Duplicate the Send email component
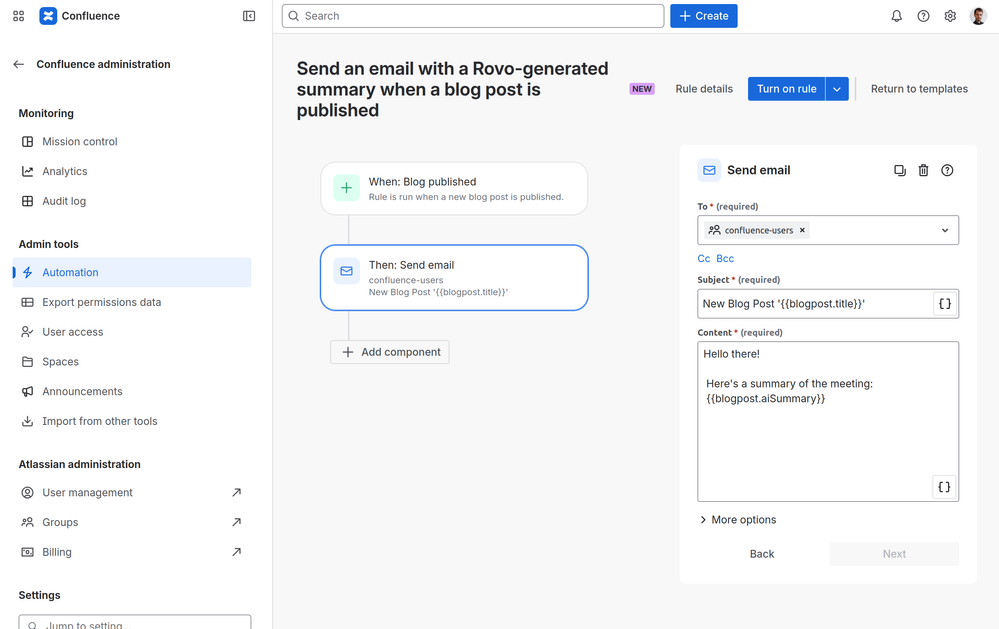 (900, 170)
